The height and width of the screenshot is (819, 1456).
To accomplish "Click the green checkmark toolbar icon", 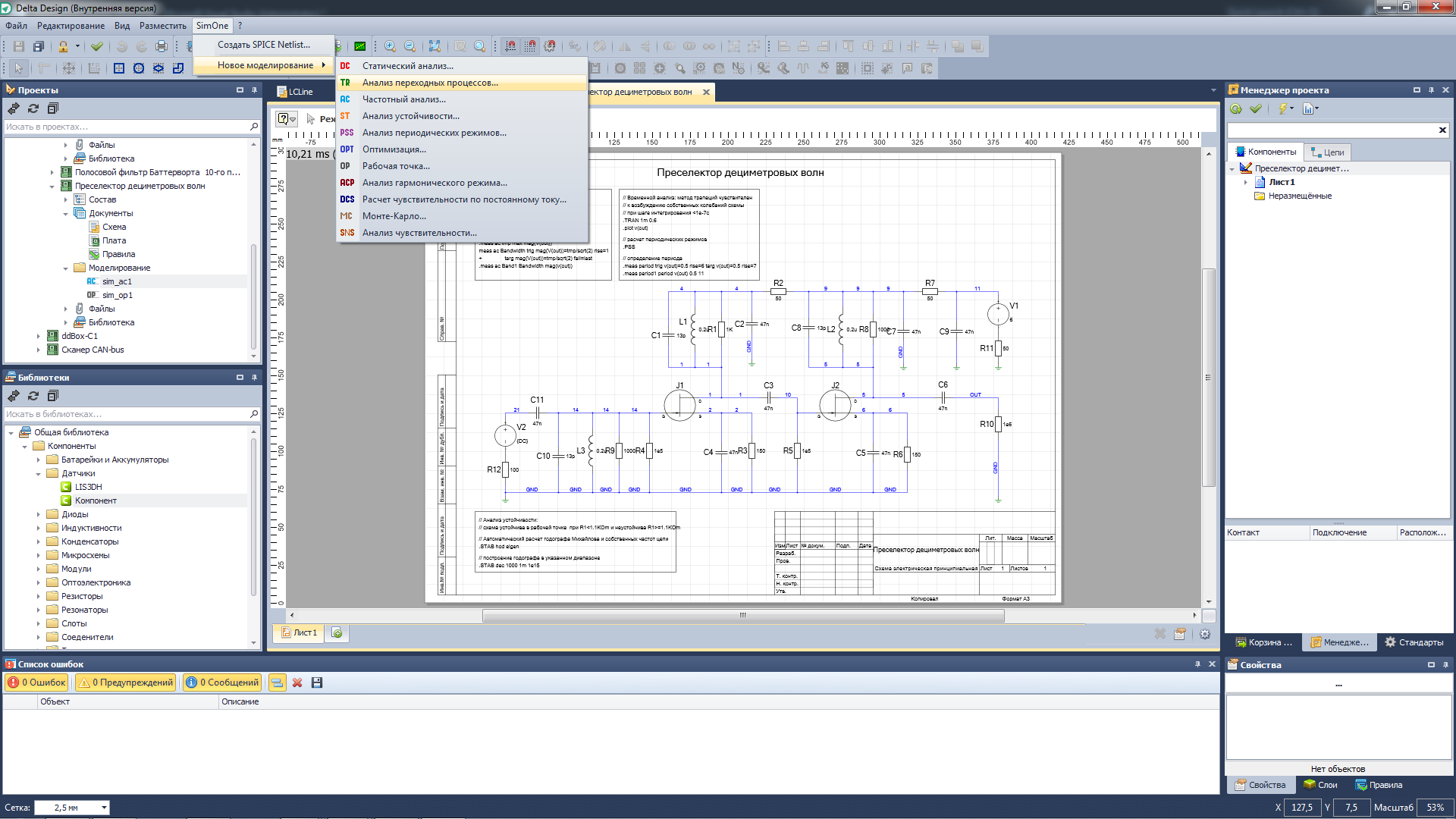I will coord(97,46).
